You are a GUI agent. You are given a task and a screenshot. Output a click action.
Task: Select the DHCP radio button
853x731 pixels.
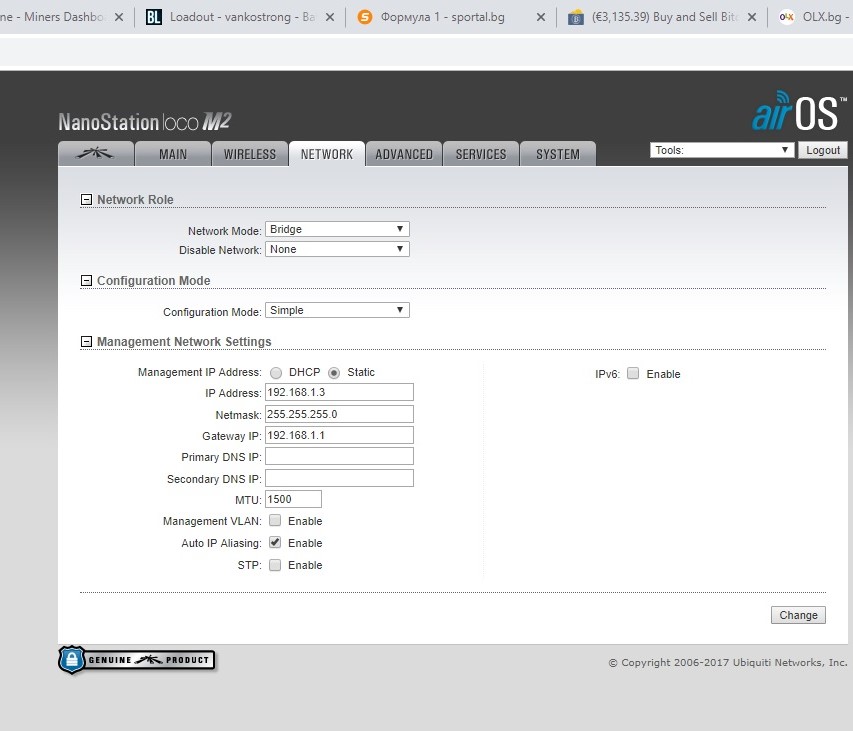(276, 373)
